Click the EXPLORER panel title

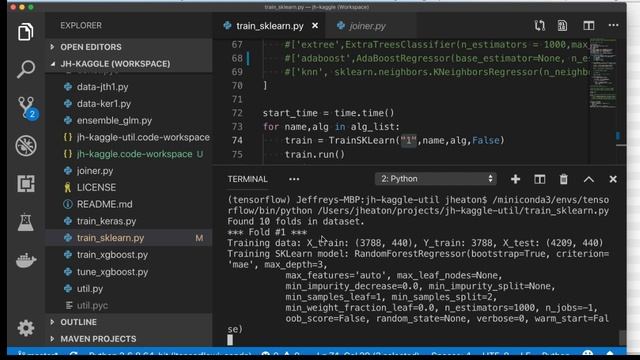pos(81,25)
